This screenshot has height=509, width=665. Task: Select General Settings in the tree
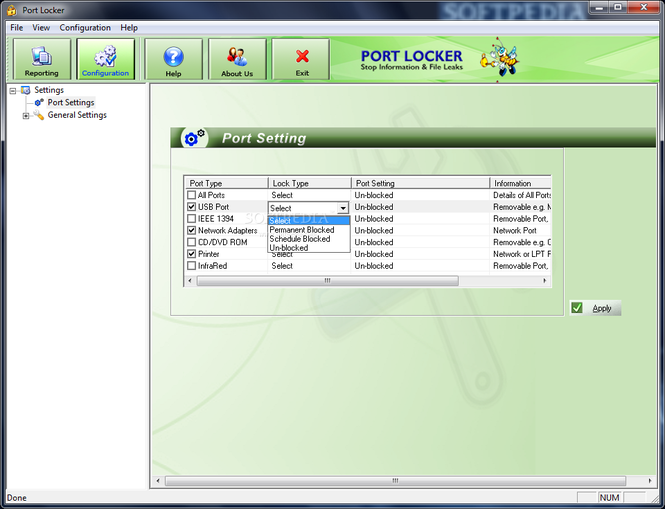tap(77, 115)
